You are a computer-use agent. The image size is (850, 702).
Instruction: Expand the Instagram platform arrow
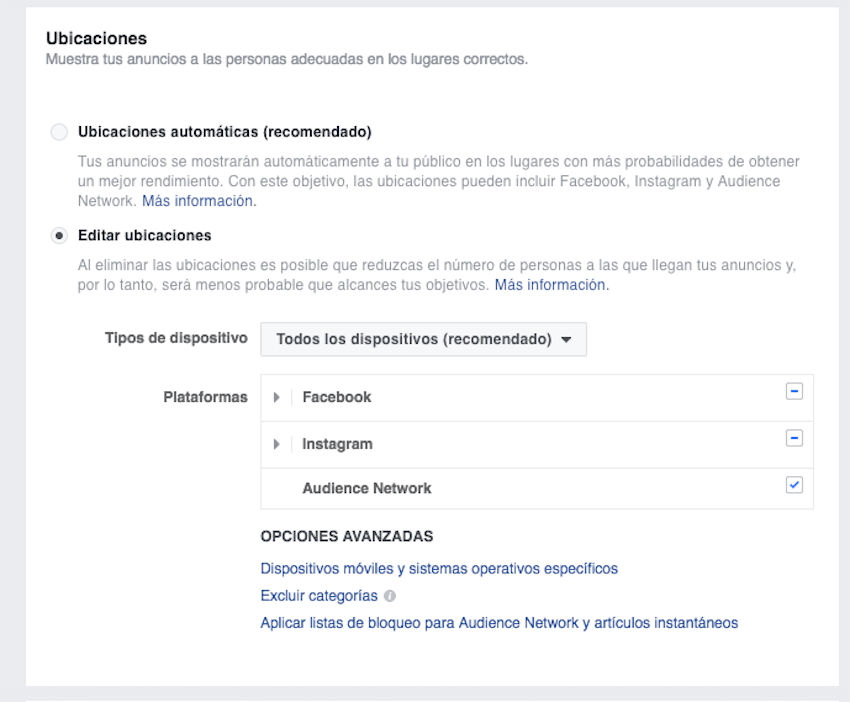276,445
